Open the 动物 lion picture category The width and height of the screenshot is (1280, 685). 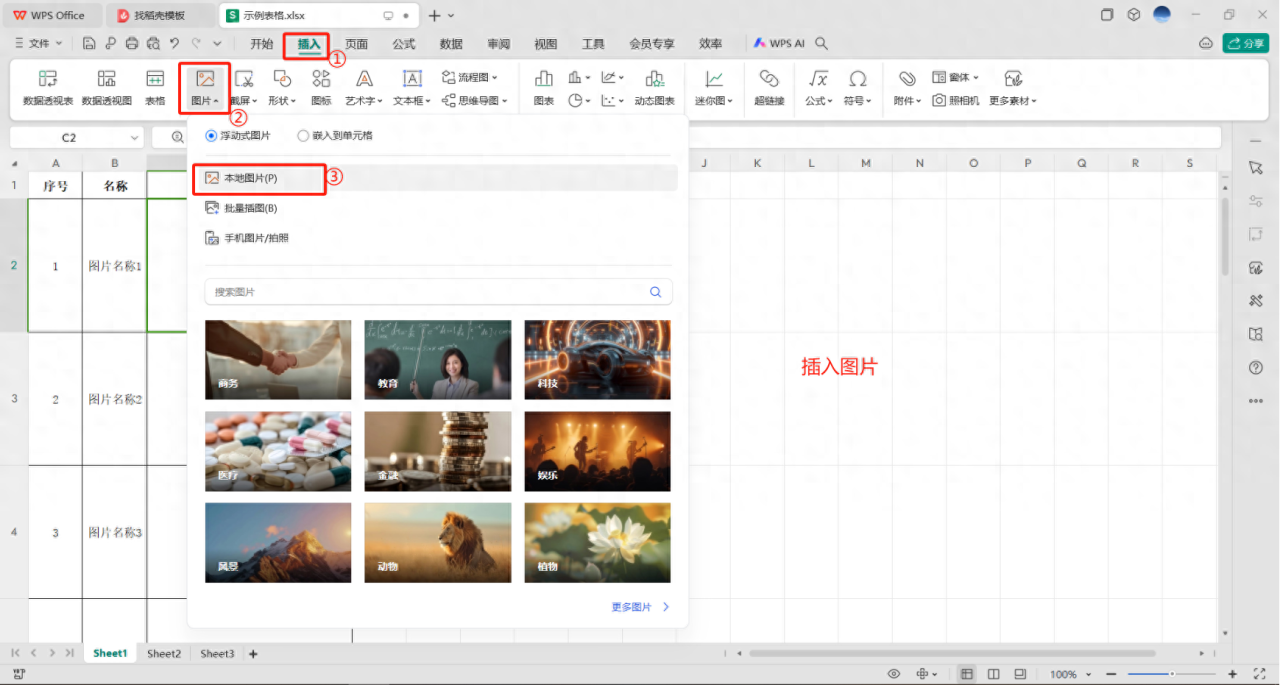point(438,543)
